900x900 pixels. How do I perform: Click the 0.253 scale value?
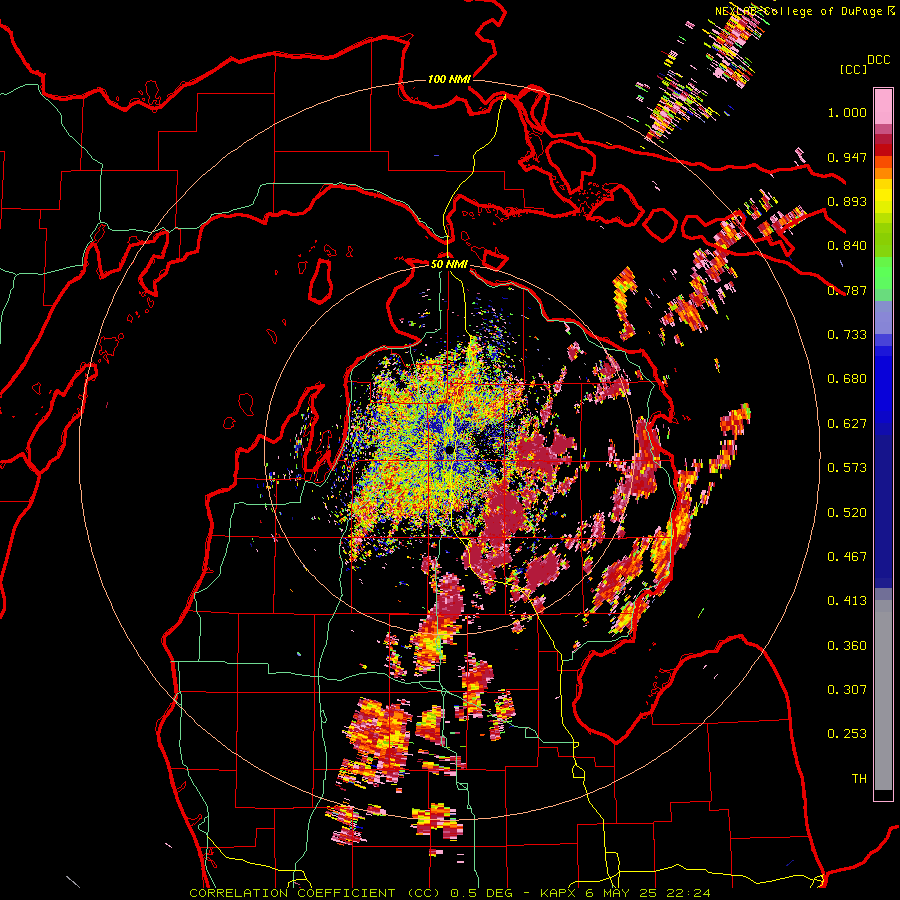coord(847,734)
